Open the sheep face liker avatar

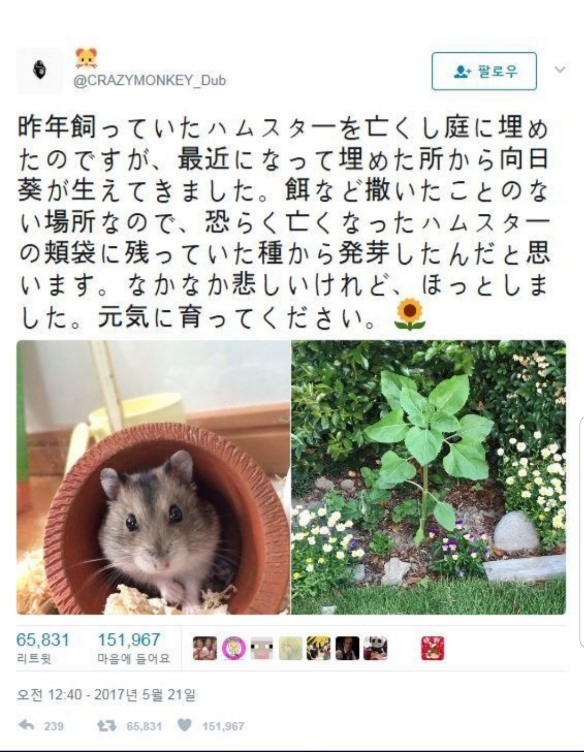coord(262,648)
